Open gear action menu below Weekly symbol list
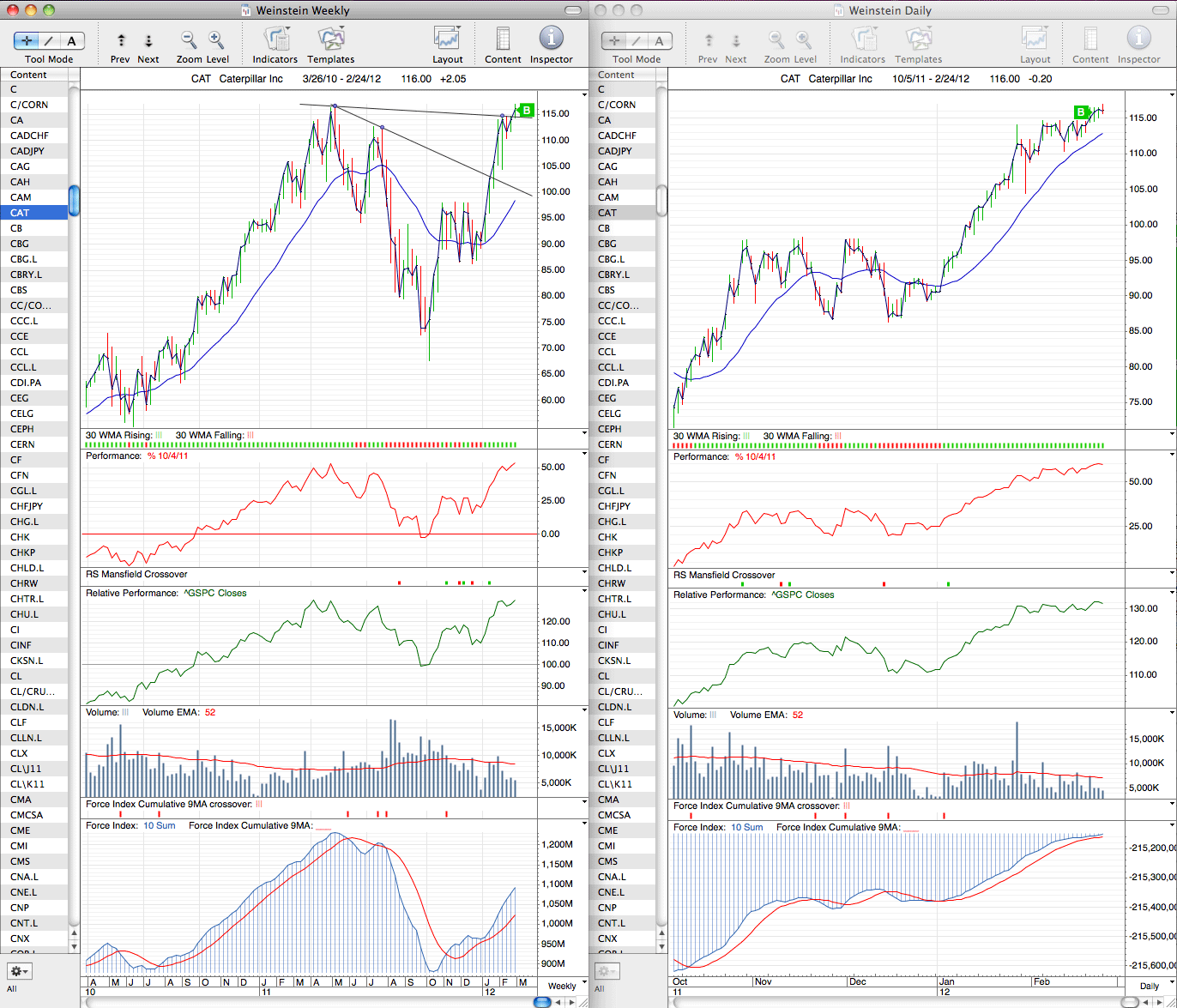The width and height of the screenshot is (1177, 1008). click(x=19, y=971)
